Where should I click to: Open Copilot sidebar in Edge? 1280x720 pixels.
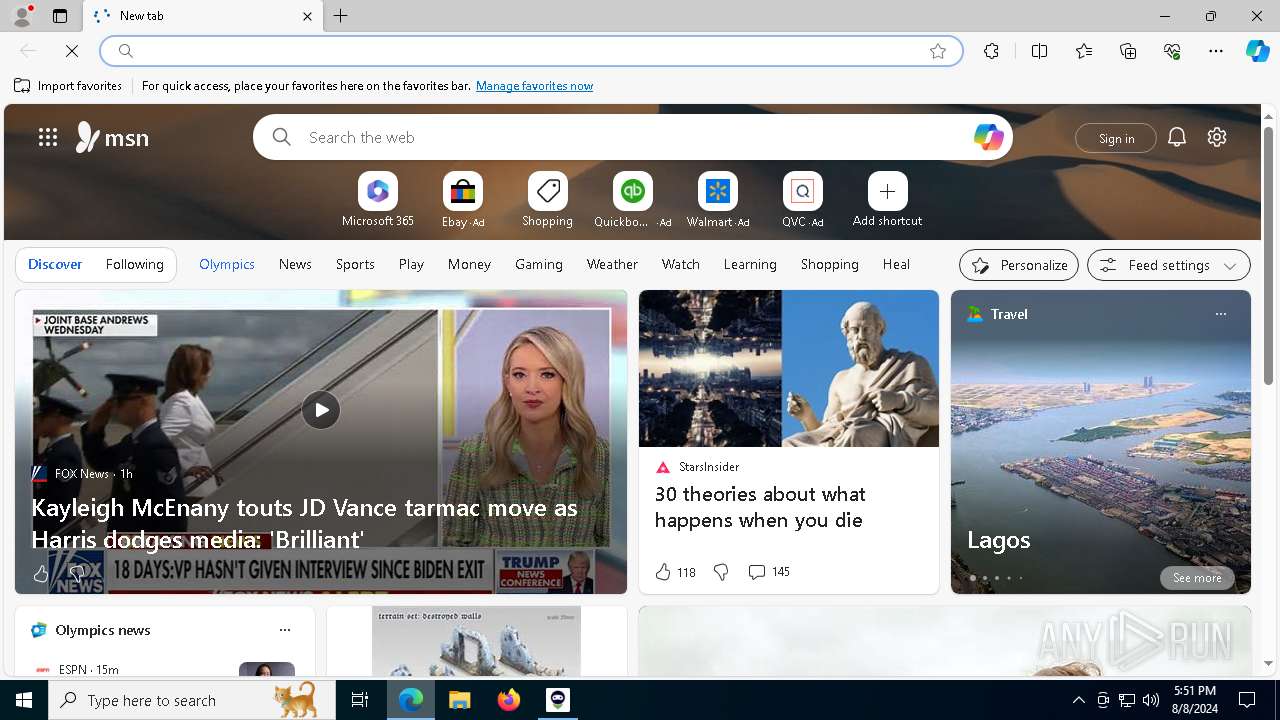click(x=1258, y=51)
